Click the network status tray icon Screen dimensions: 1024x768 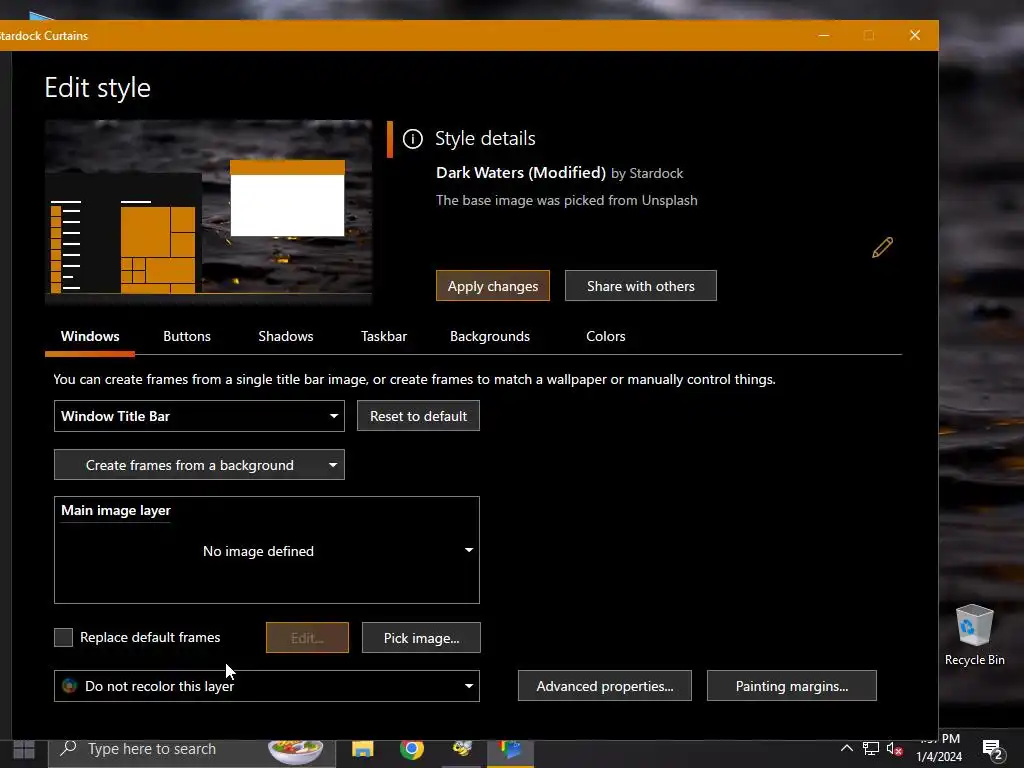[871, 748]
